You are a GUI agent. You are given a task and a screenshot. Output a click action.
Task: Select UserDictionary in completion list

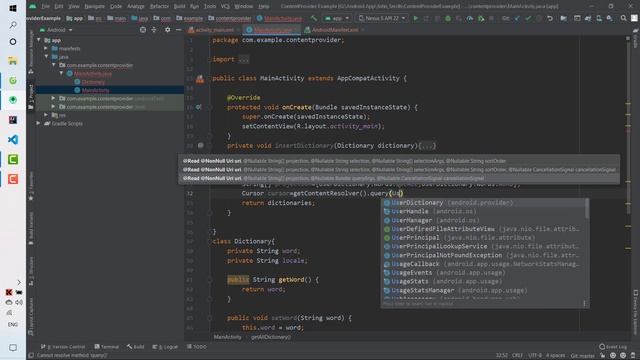click(x=483, y=203)
